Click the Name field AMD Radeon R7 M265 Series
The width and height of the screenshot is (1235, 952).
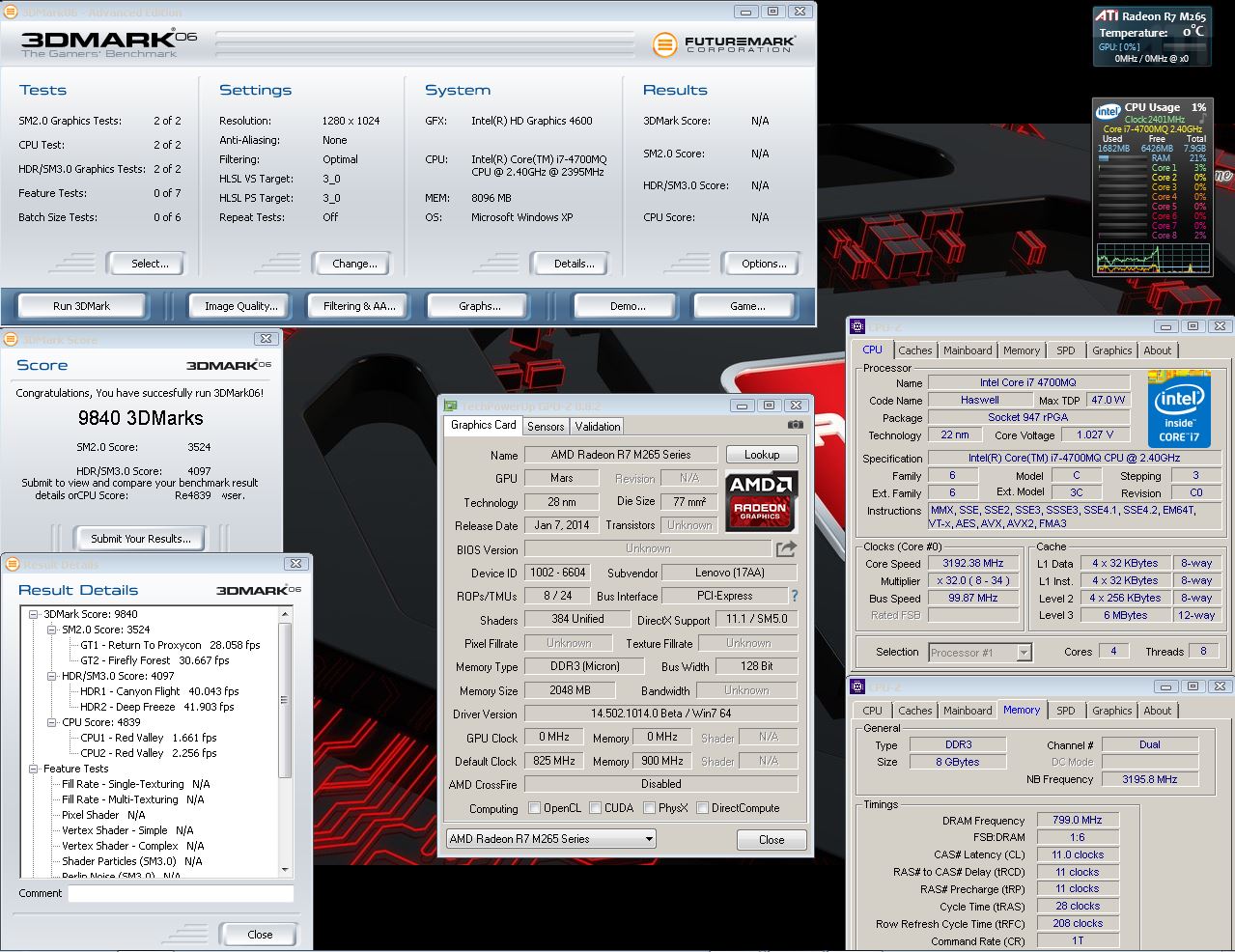[x=621, y=455]
